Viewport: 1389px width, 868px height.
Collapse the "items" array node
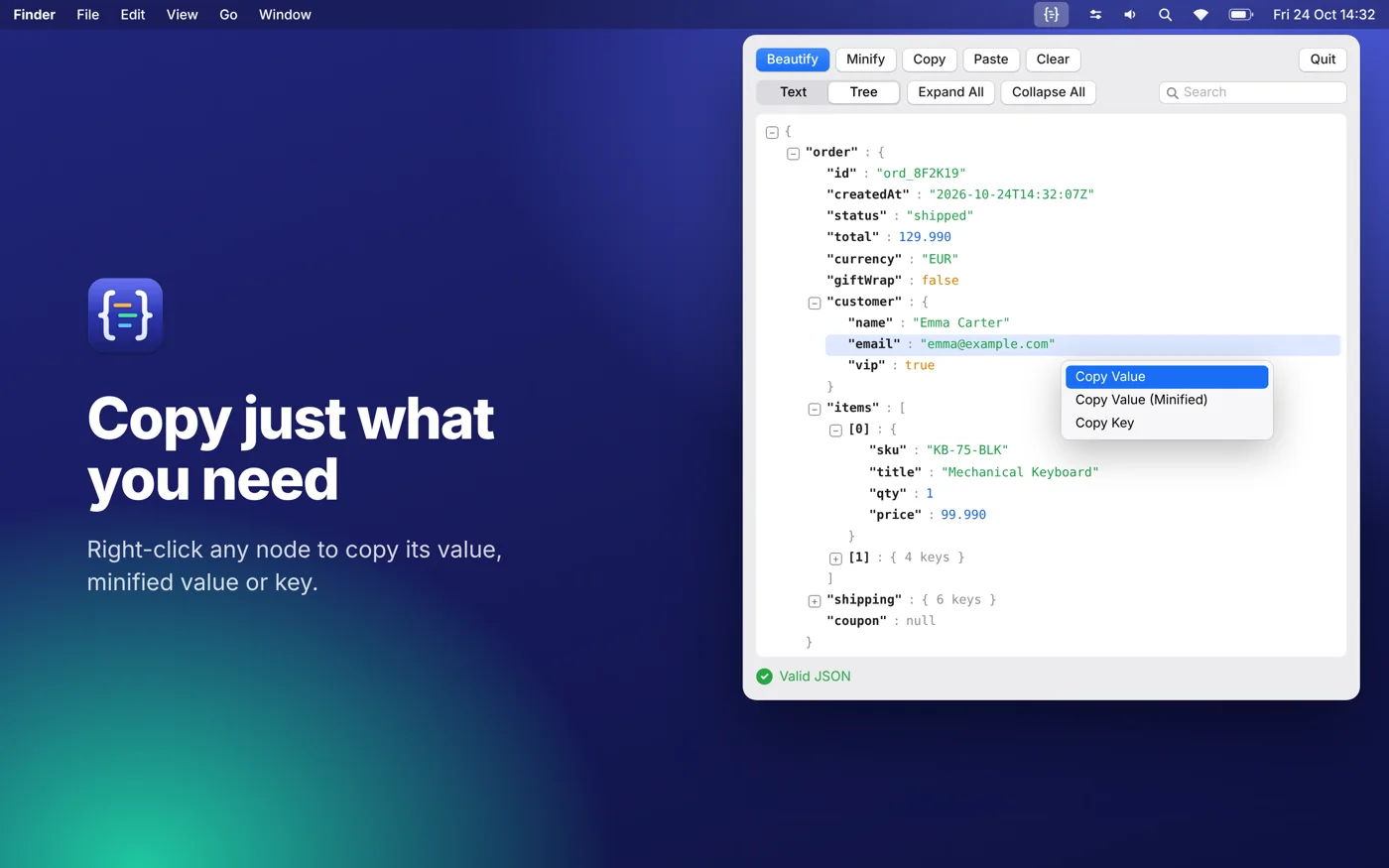815,409
